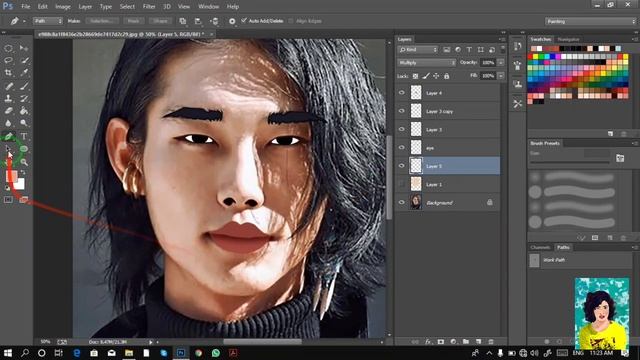Hide the Background layer

click(402, 202)
